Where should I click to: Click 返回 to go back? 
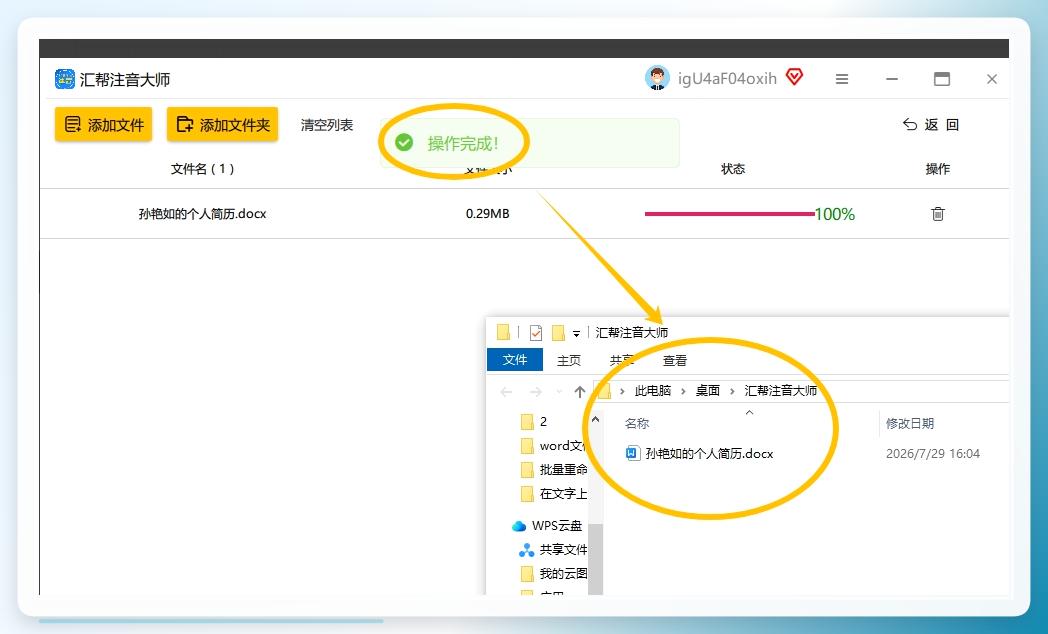tap(931, 124)
